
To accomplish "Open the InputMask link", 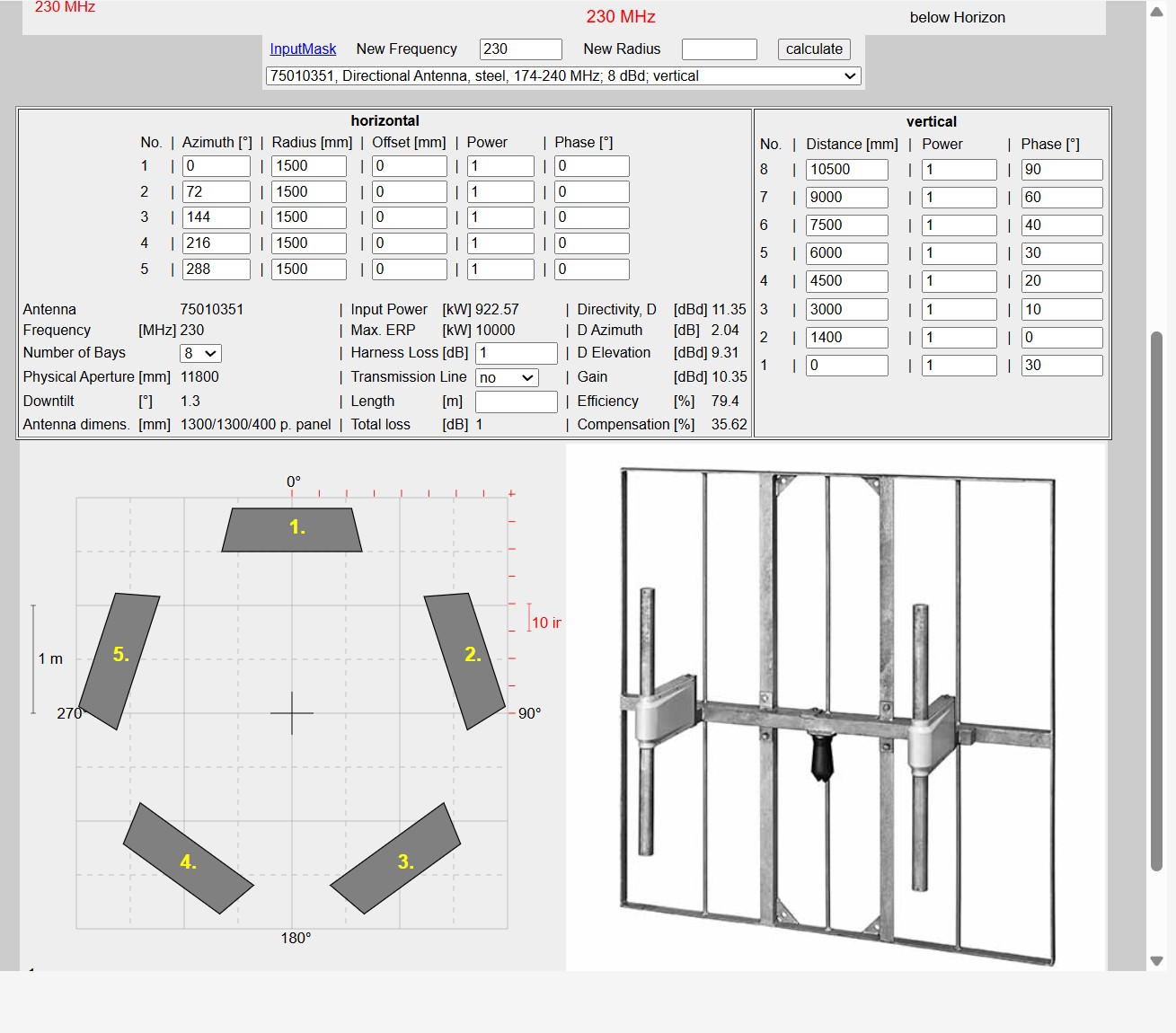I will [x=303, y=49].
